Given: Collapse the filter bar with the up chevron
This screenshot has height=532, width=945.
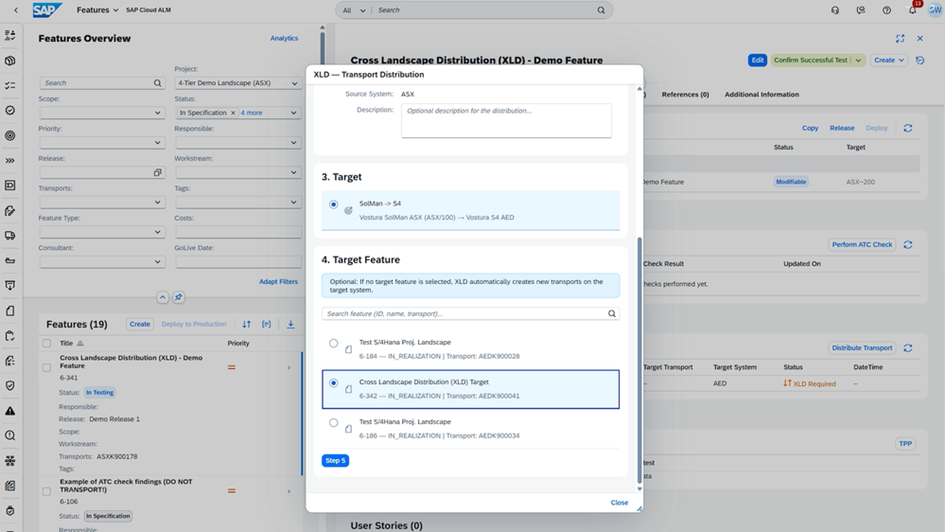Looking at the screenshot, I should [x=162, y=297].
